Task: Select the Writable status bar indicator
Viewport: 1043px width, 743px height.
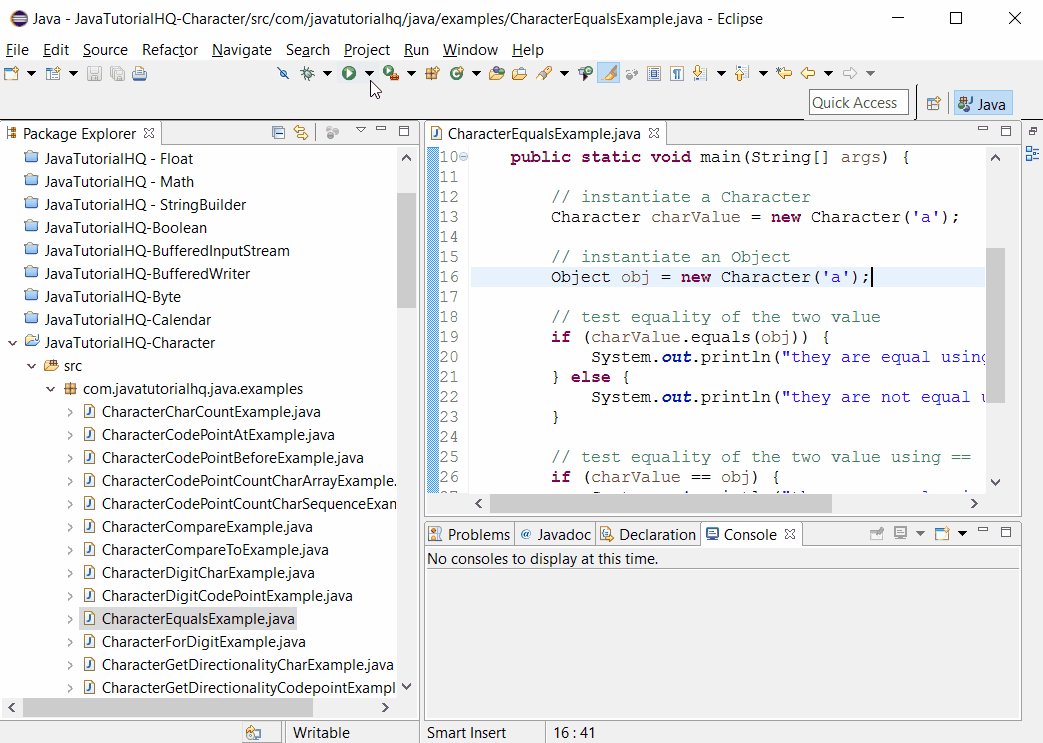Action: (x=327, y=732)
